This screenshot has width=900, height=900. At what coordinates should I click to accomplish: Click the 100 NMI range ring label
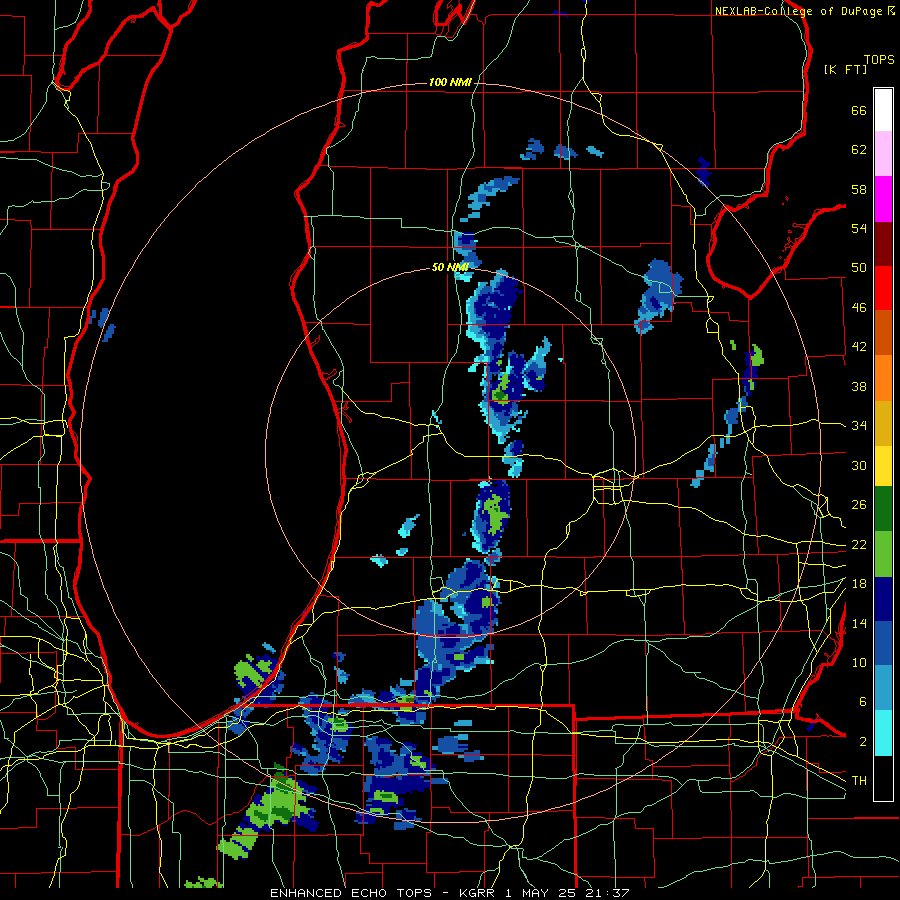click(450, 82)
